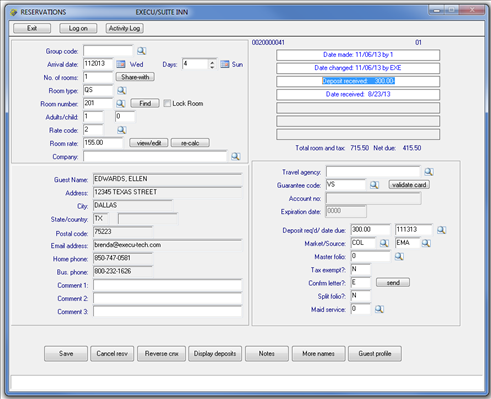The height and width of the screenshot is (399, 491).
Task: Adjust the Days spinner arrows
Action: [x=212, y=64]
